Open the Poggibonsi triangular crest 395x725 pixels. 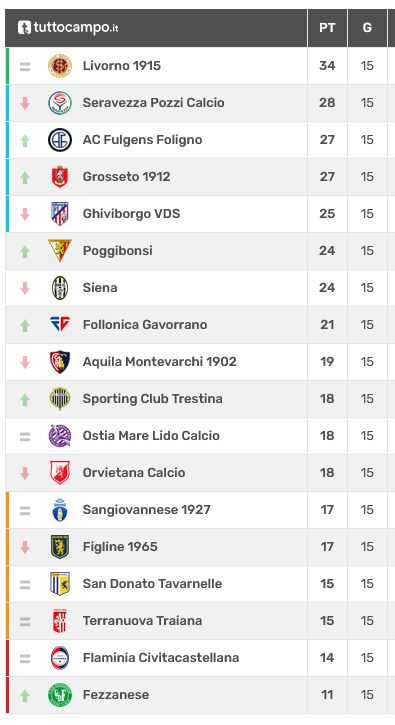[60, 251]
